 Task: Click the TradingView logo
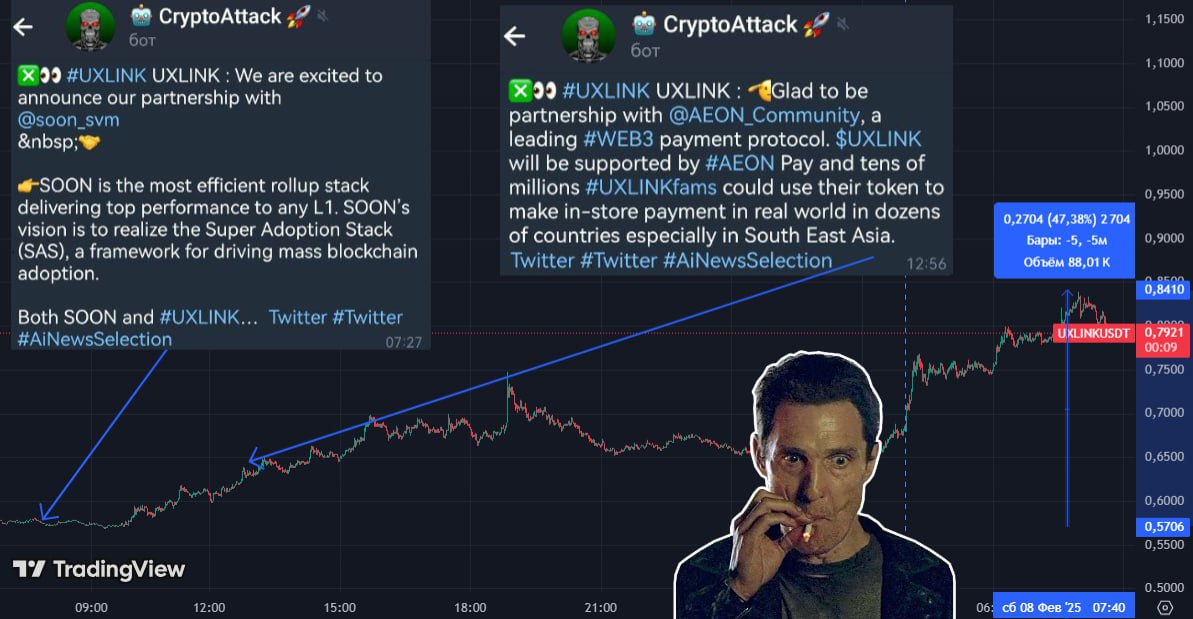tap(99, 569)
